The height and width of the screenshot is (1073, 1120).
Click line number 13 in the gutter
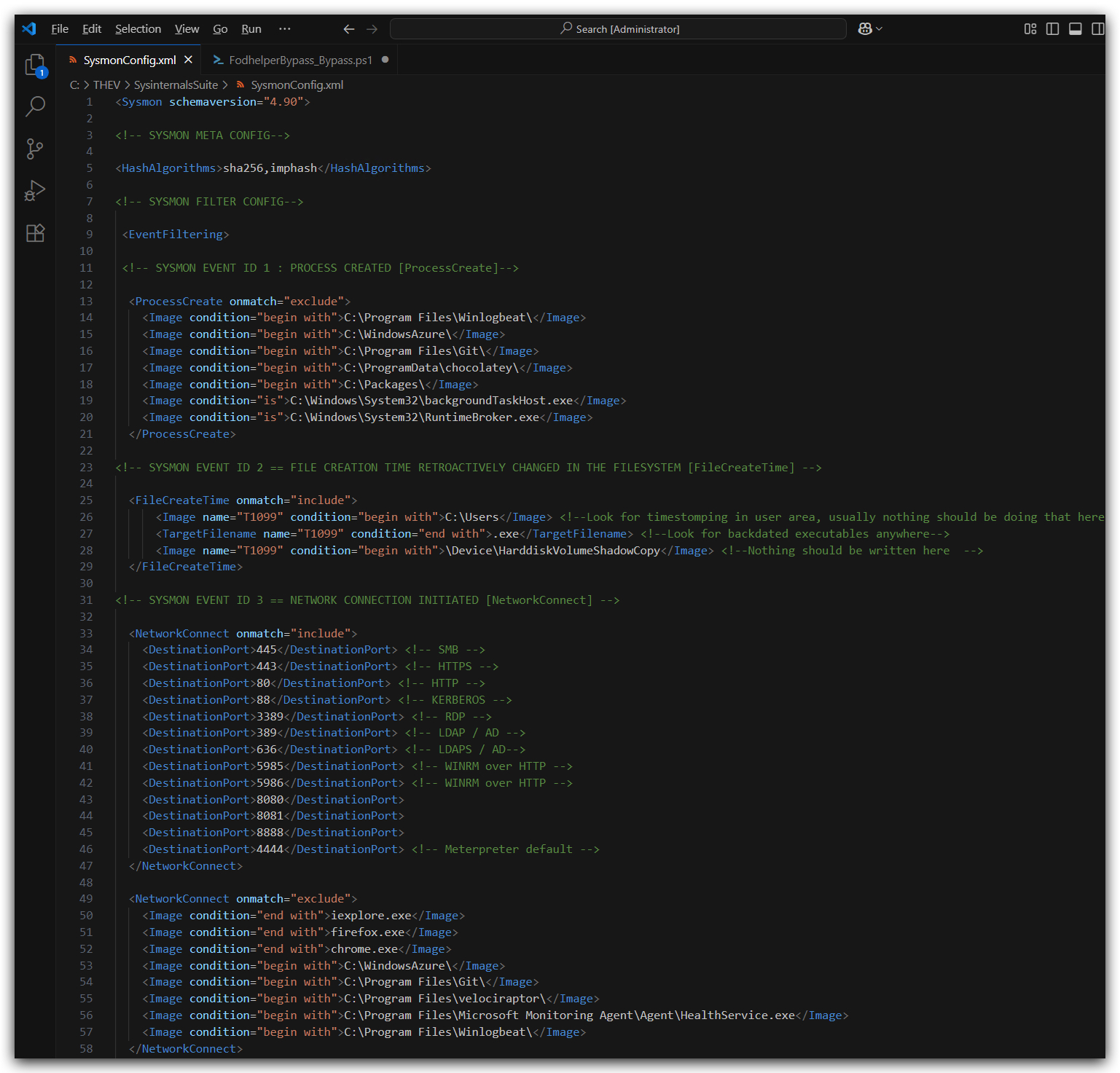(86, 301)
